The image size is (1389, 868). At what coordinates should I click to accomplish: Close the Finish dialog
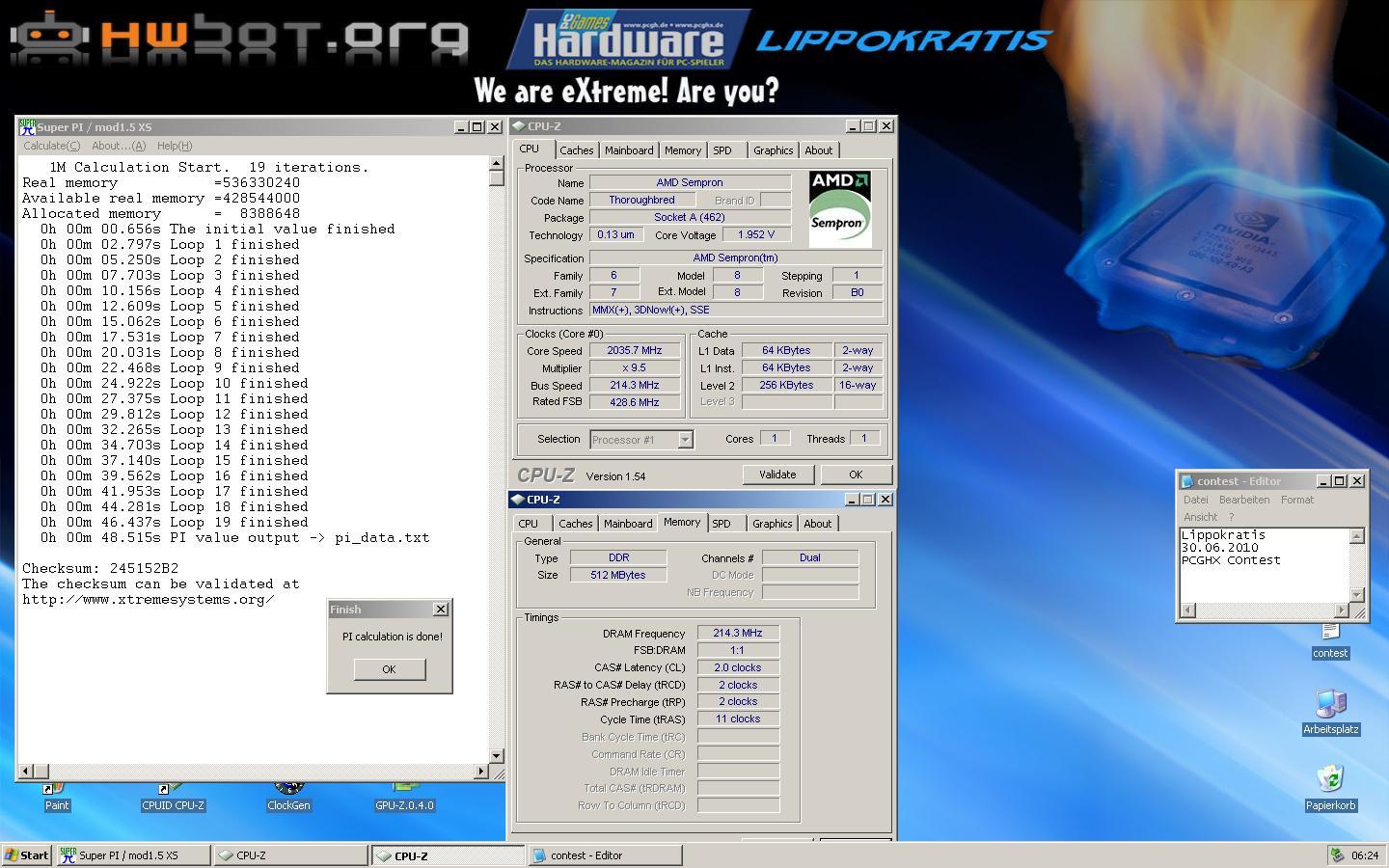(441, 610)
